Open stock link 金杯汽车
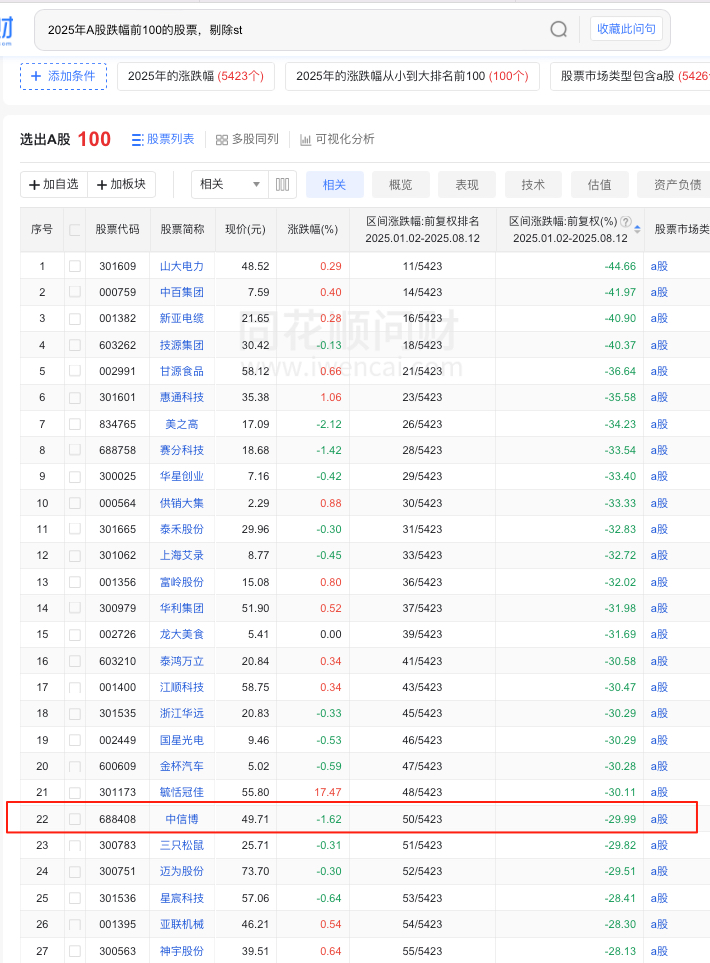 (182, 766)
